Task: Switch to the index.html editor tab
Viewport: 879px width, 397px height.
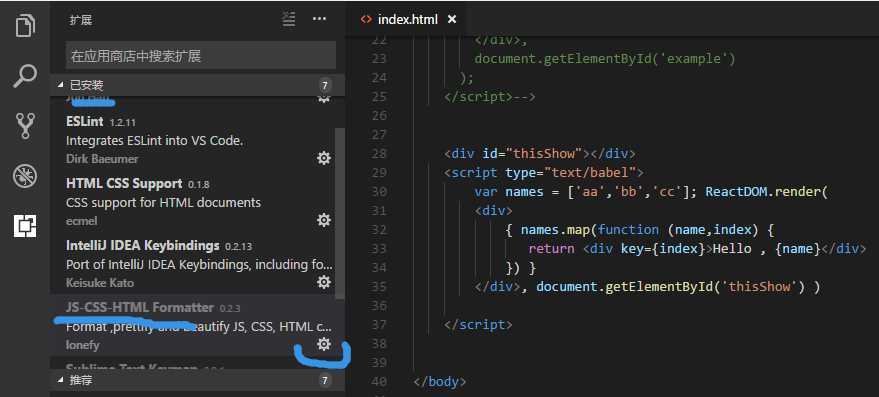Action: 408,19
